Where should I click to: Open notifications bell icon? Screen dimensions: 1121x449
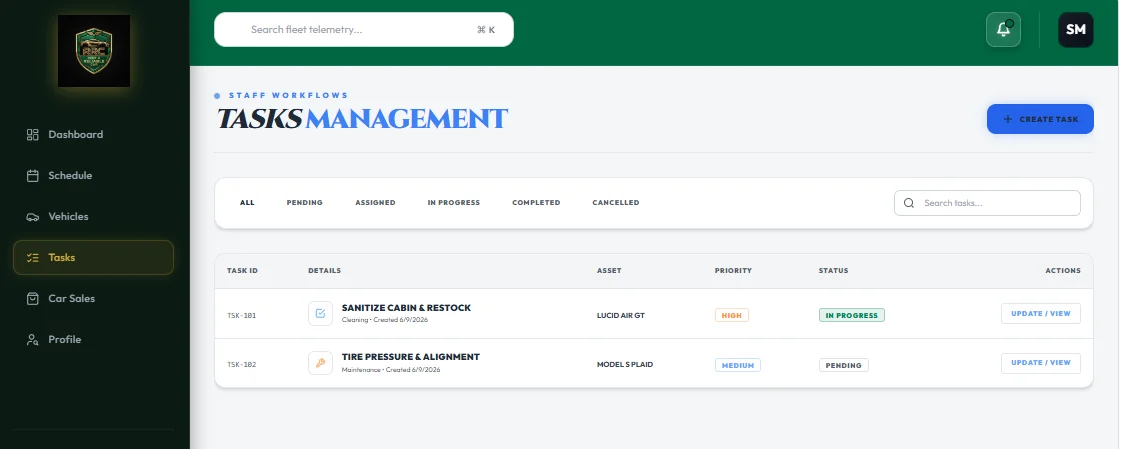click(1003, 30)
